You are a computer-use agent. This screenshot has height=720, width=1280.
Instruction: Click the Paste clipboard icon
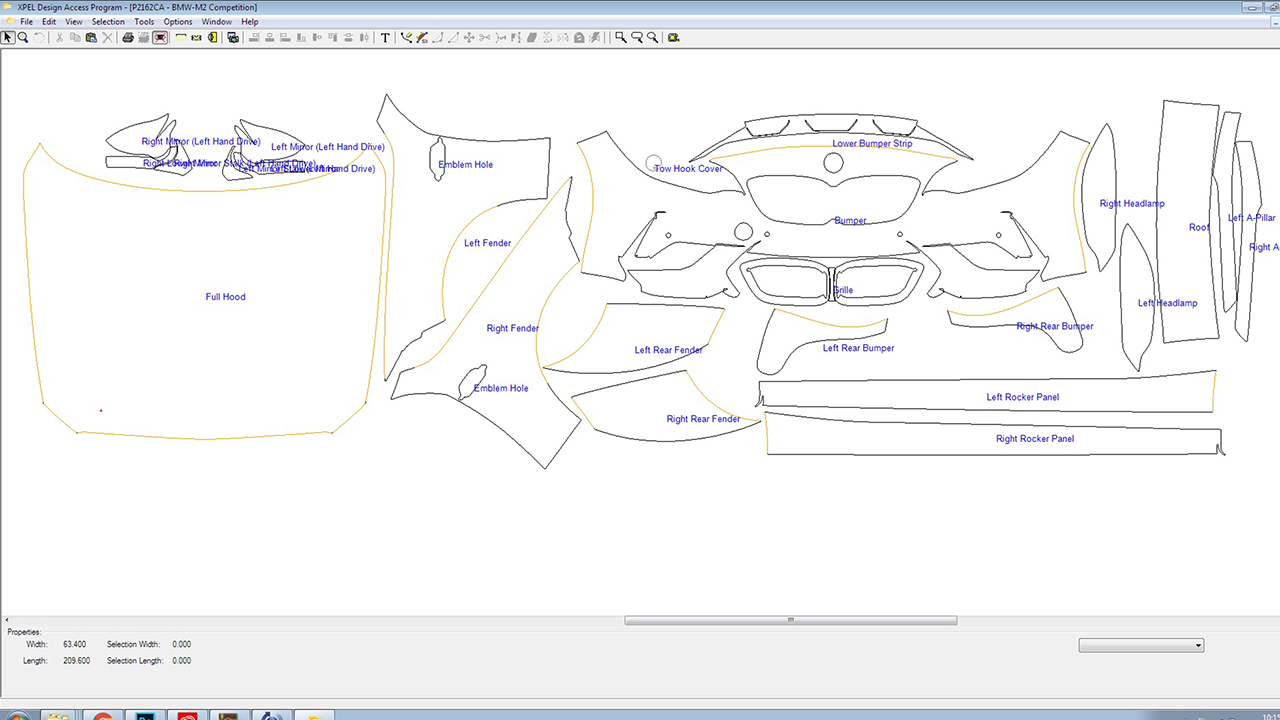(91, 37)
